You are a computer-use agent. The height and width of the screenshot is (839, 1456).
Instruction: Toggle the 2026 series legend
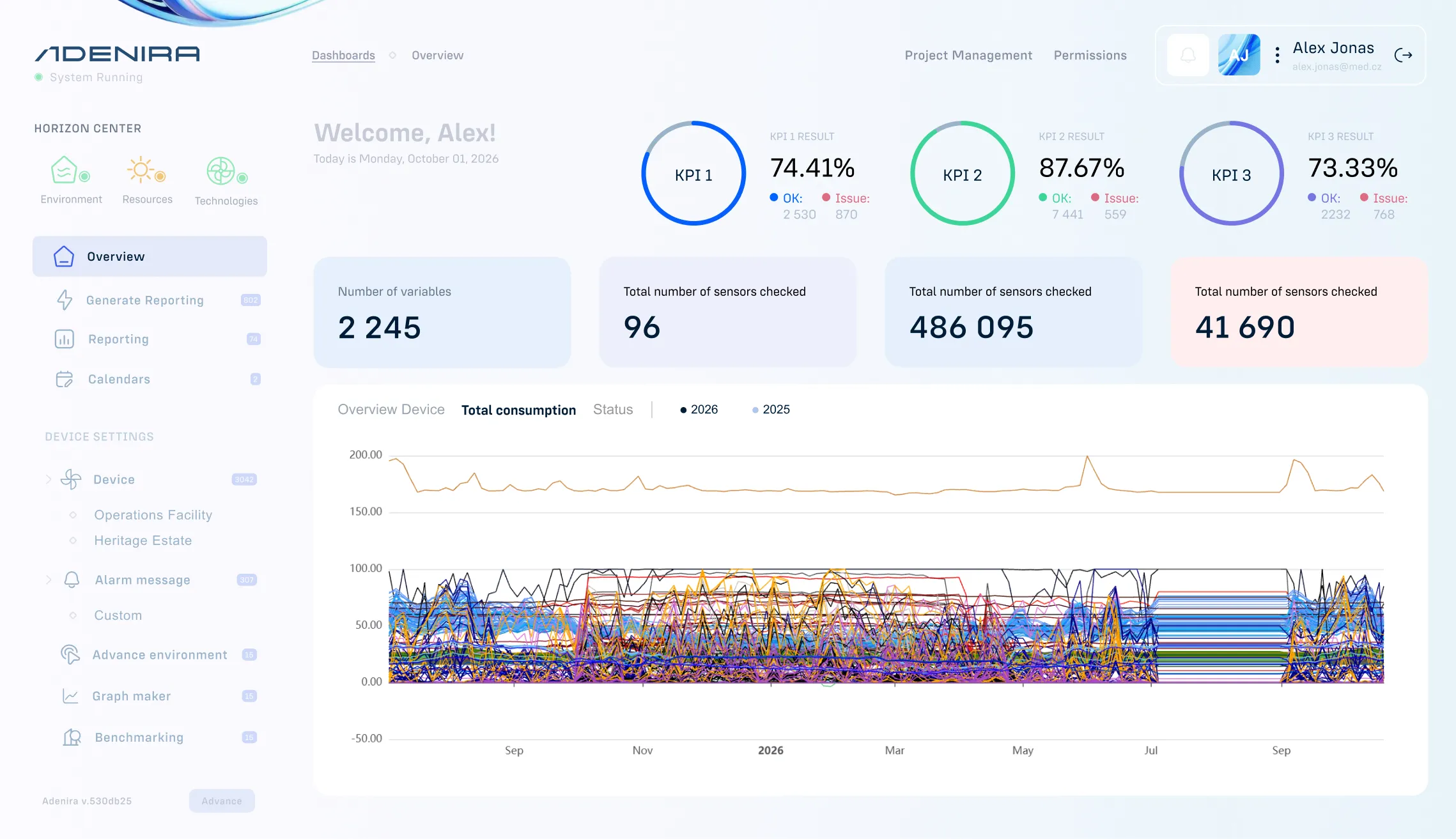point(699,410)
